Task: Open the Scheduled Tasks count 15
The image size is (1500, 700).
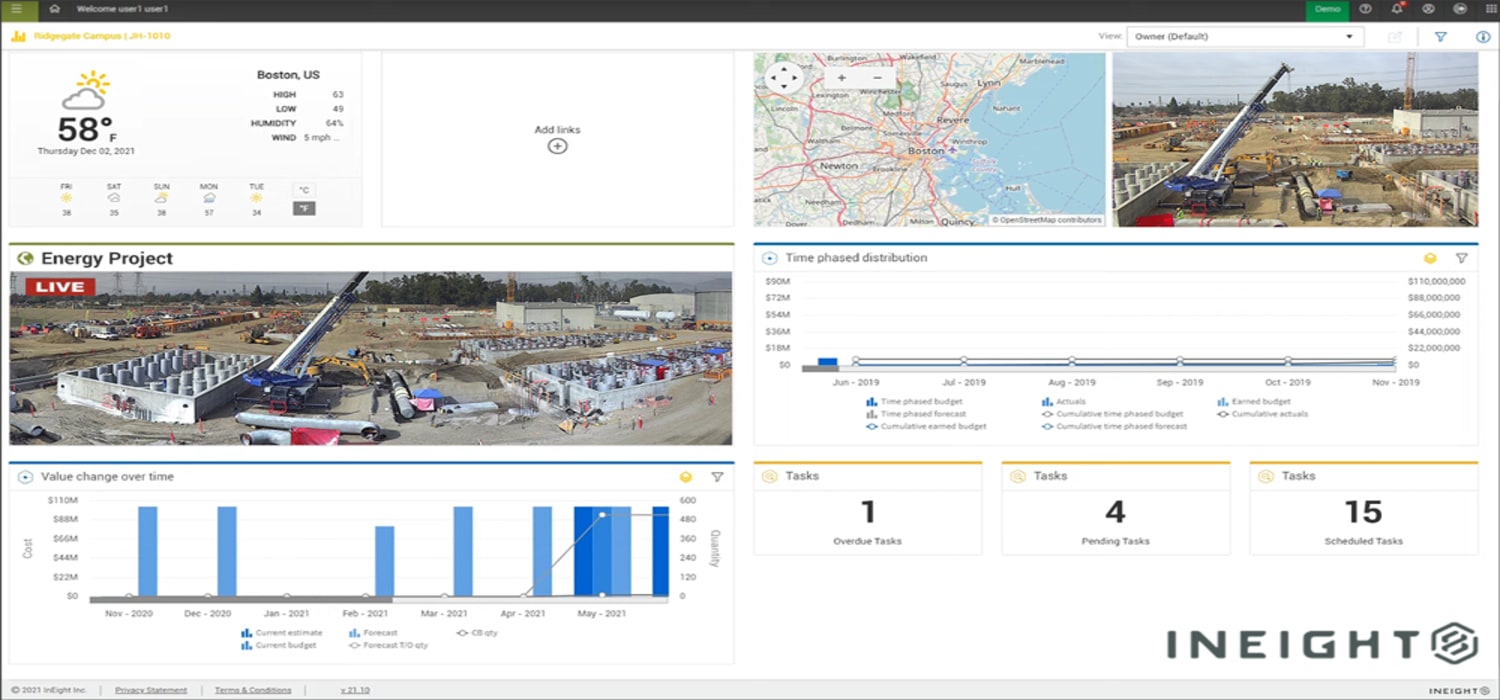Action: point(1363,513)
